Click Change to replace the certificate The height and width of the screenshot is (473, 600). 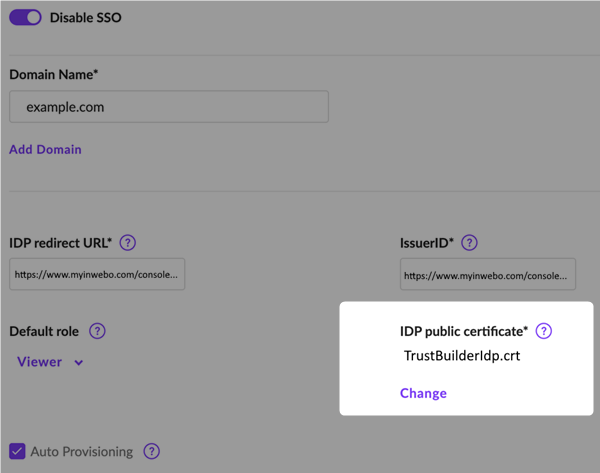[x=423, y=393]
